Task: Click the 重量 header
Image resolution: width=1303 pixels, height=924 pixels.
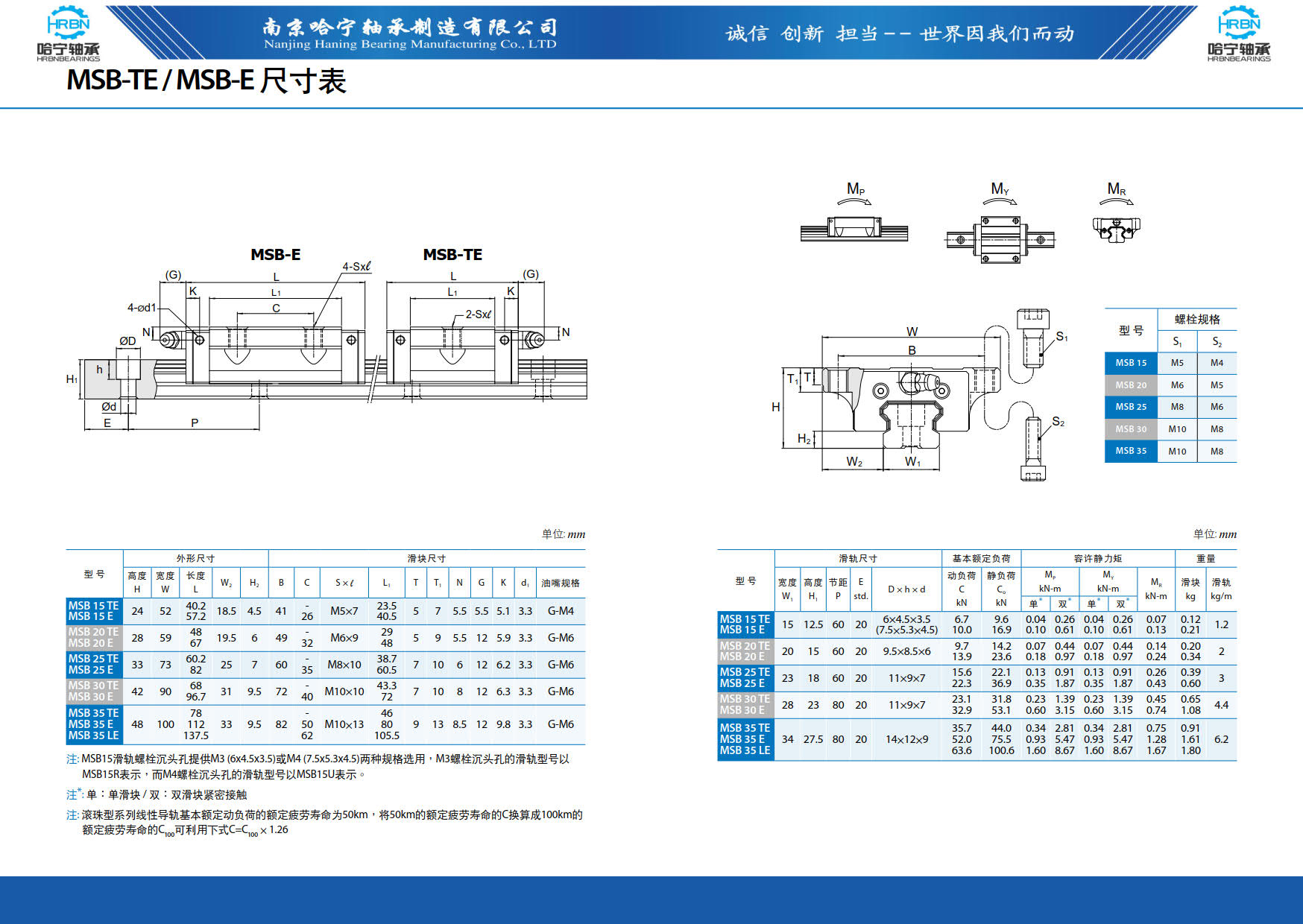Action: tap(1205, 558)
